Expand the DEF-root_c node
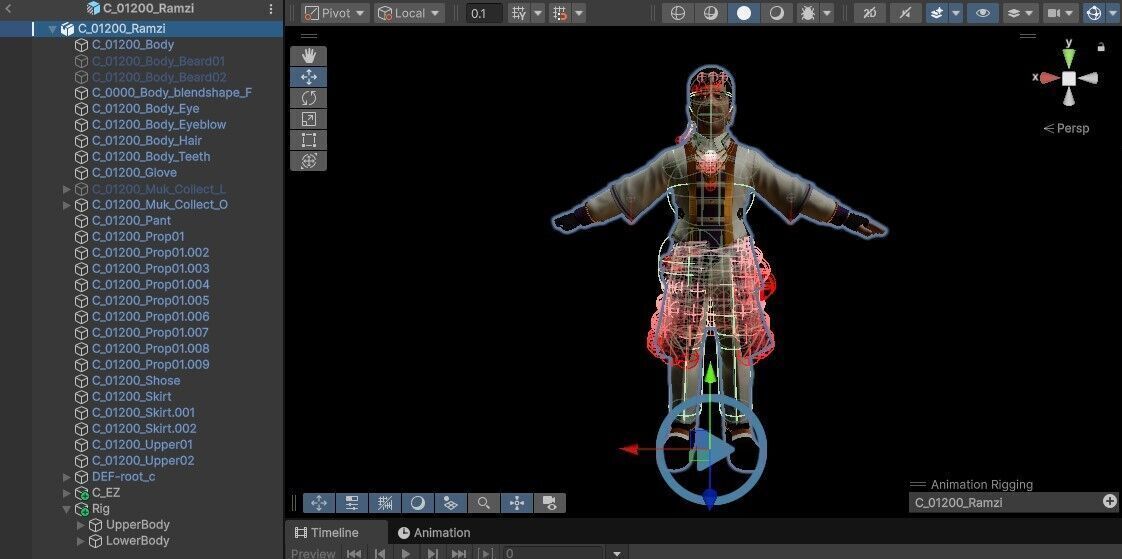The height and width of the screenshot is (559, 1122). pyautogui.click(x=67, y=477)
